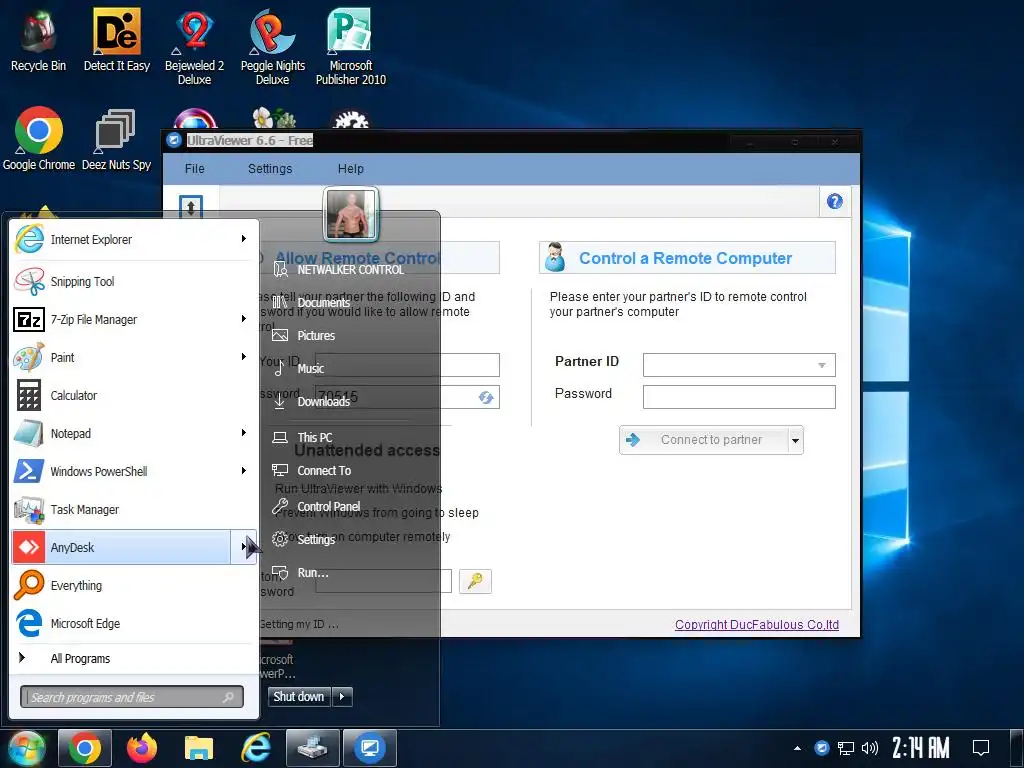Open UltraViewer Help menu

[x=351, y=168]
